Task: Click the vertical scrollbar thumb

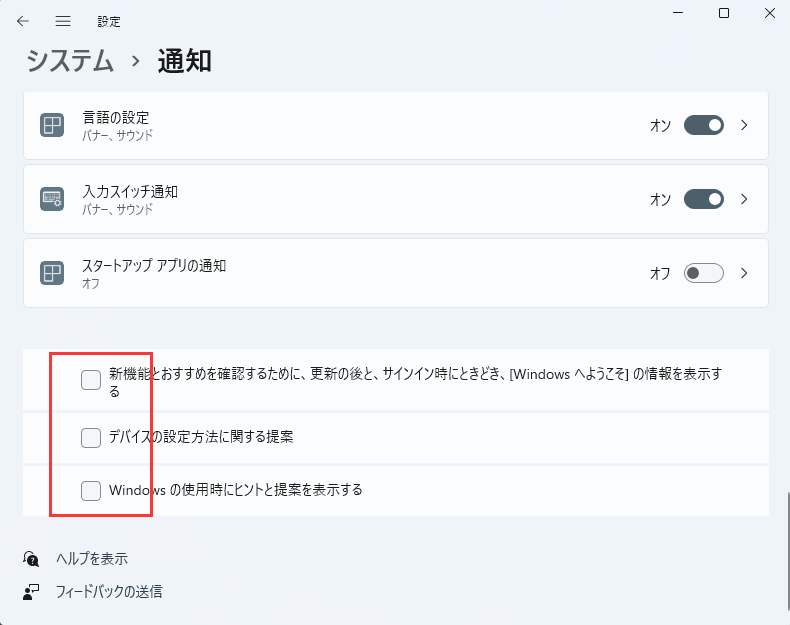Action: (787, 549)
